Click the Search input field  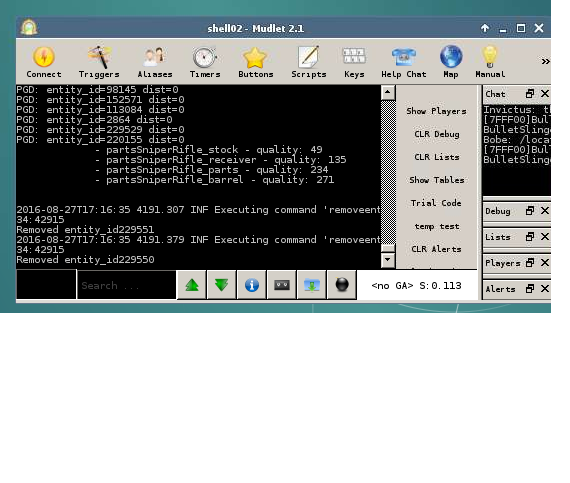point(127,285)
